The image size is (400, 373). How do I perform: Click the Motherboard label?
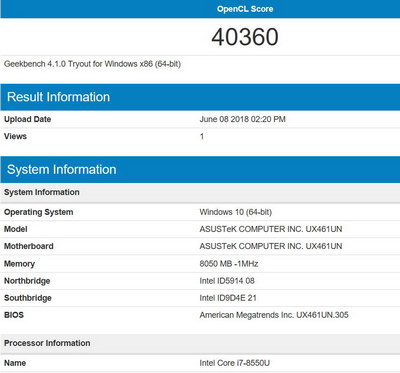pos(29,246)
